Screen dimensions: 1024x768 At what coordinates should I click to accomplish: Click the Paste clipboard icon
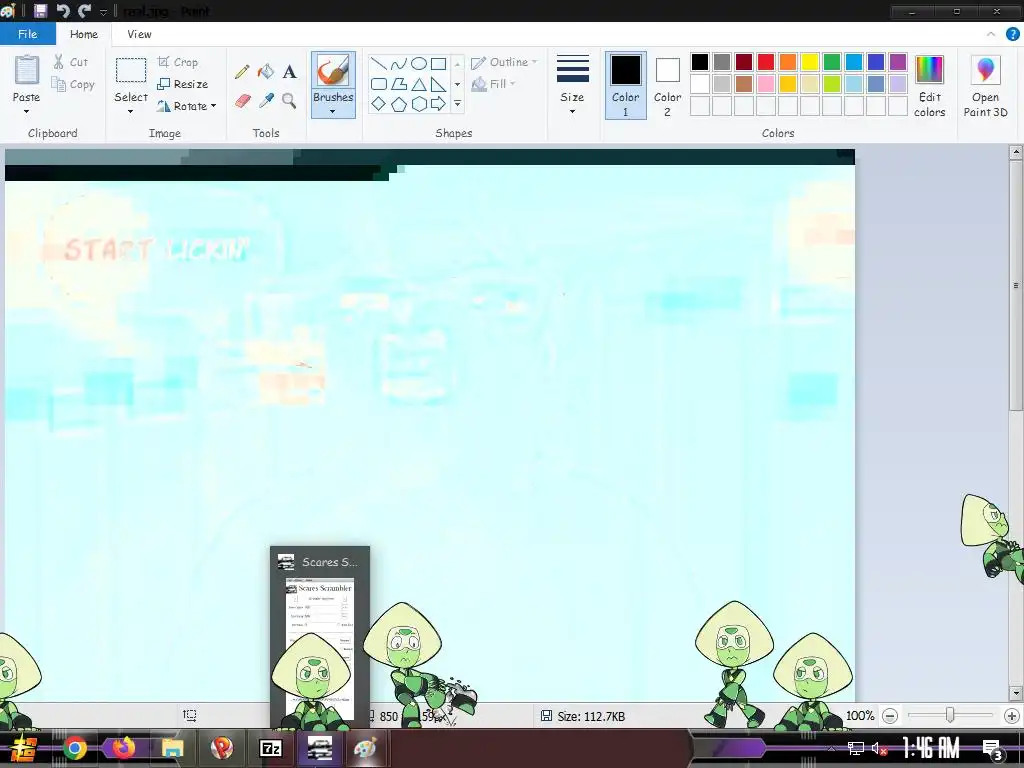point(27,71)
